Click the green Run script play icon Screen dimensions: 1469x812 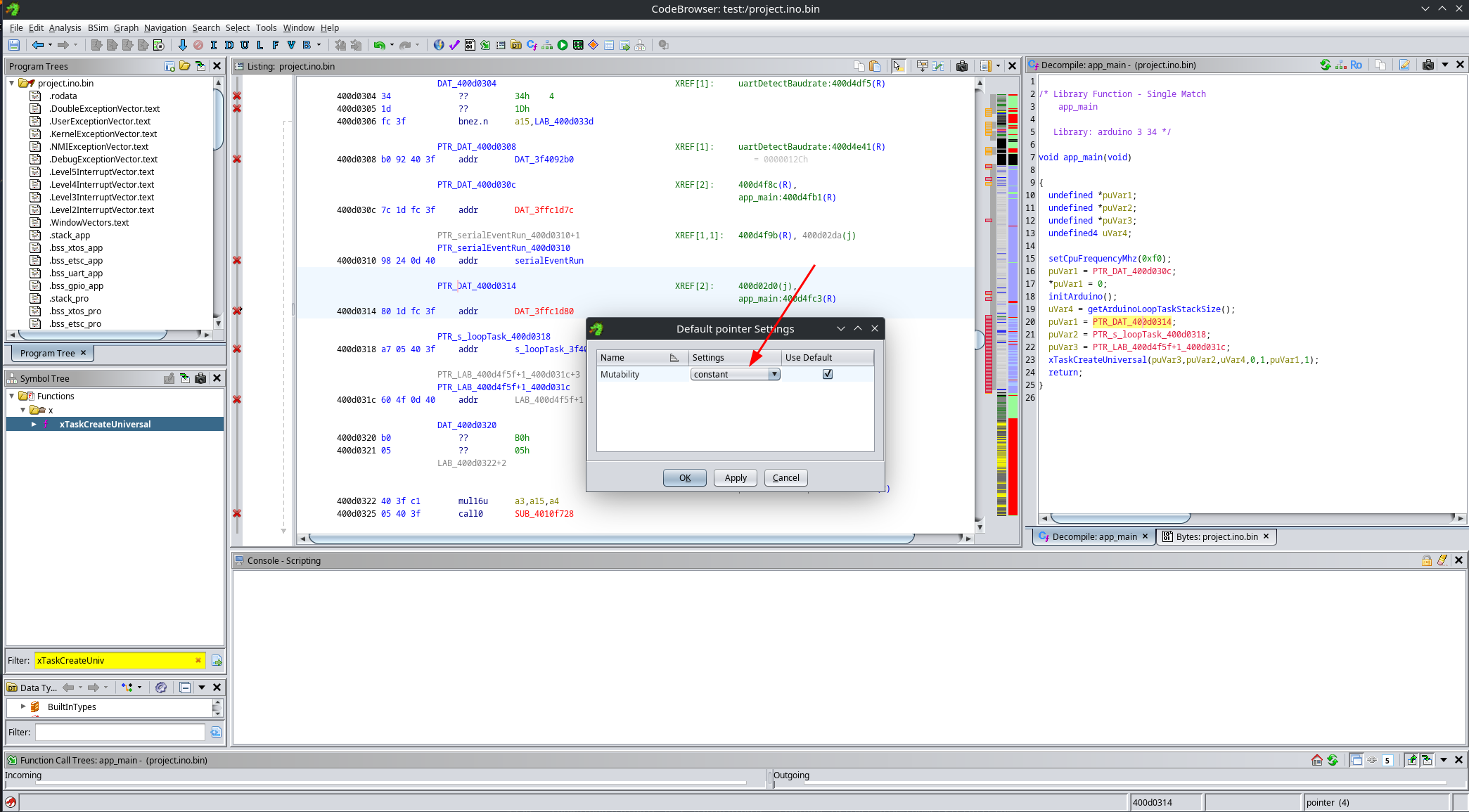coord(563,45)
